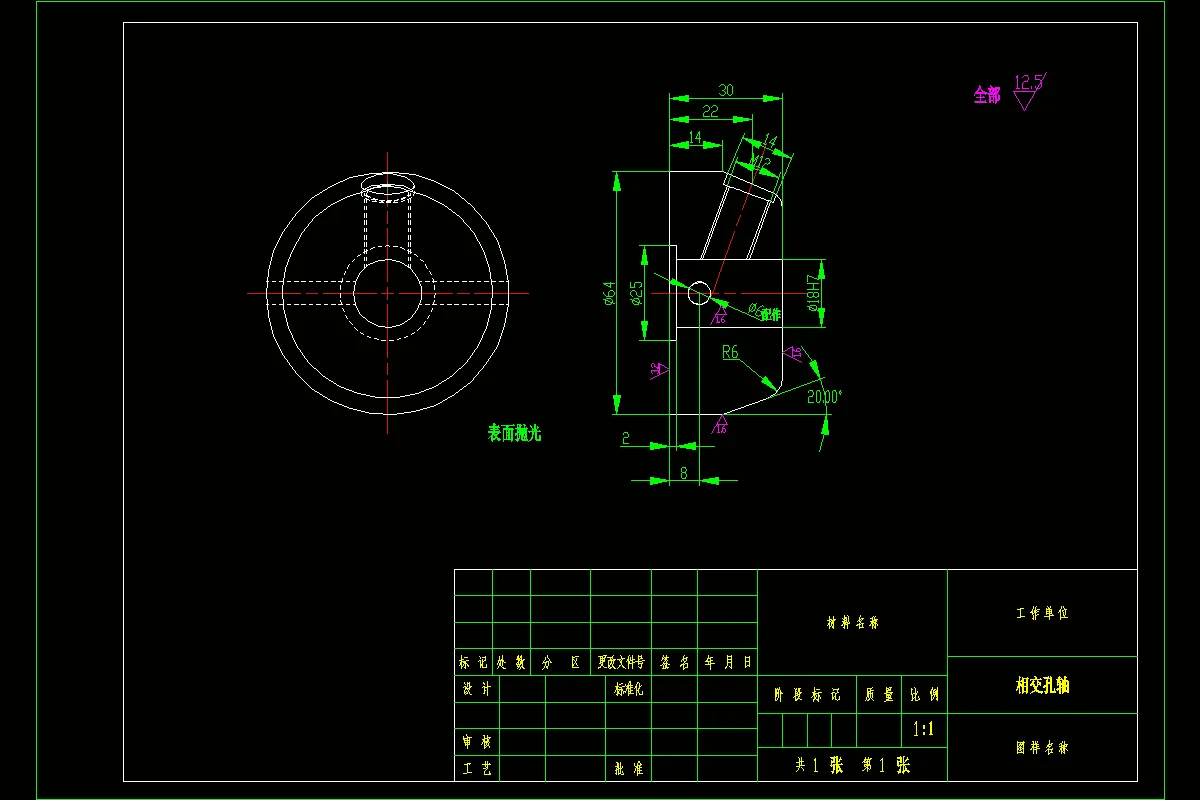Screen dimensions: 1200x800
Task: Click the ø25 diameter dimension
Action: (636, 293)
